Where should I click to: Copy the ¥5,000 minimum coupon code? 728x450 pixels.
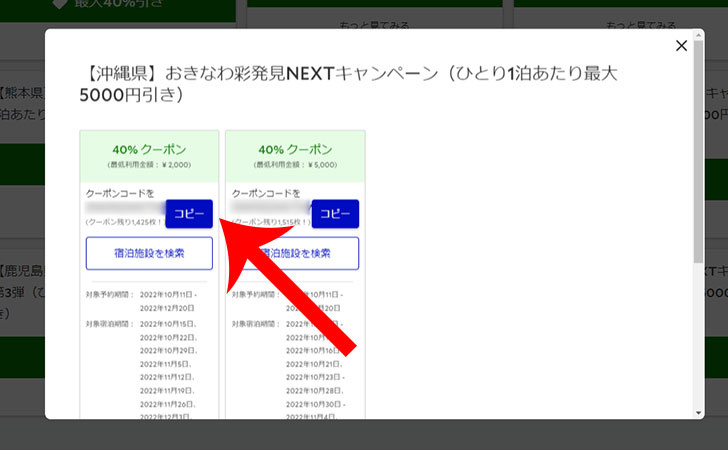[335, 214]
